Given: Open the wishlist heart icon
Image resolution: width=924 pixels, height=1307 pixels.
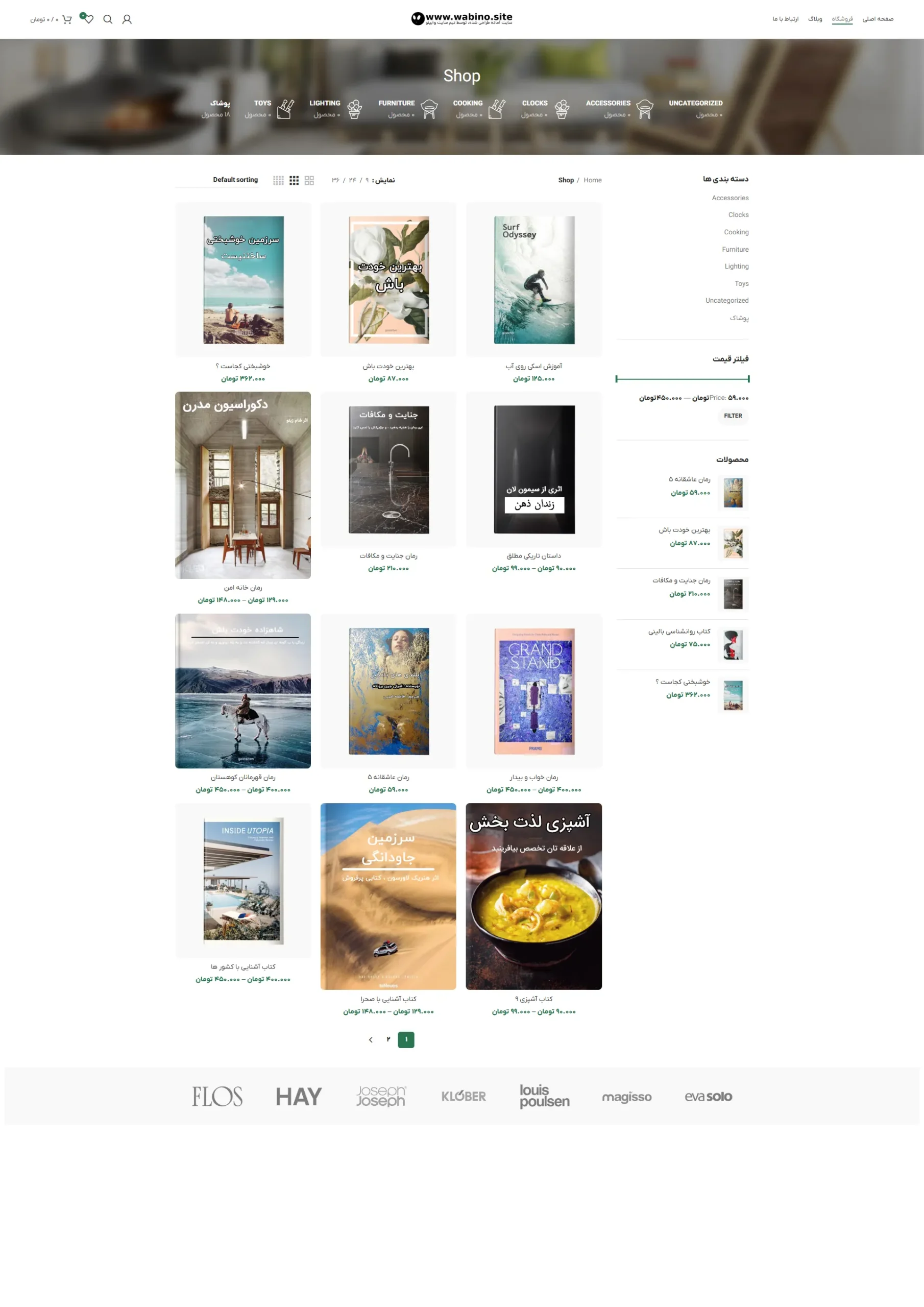Looking at the screenshot, I should click(x=88, y=19).
